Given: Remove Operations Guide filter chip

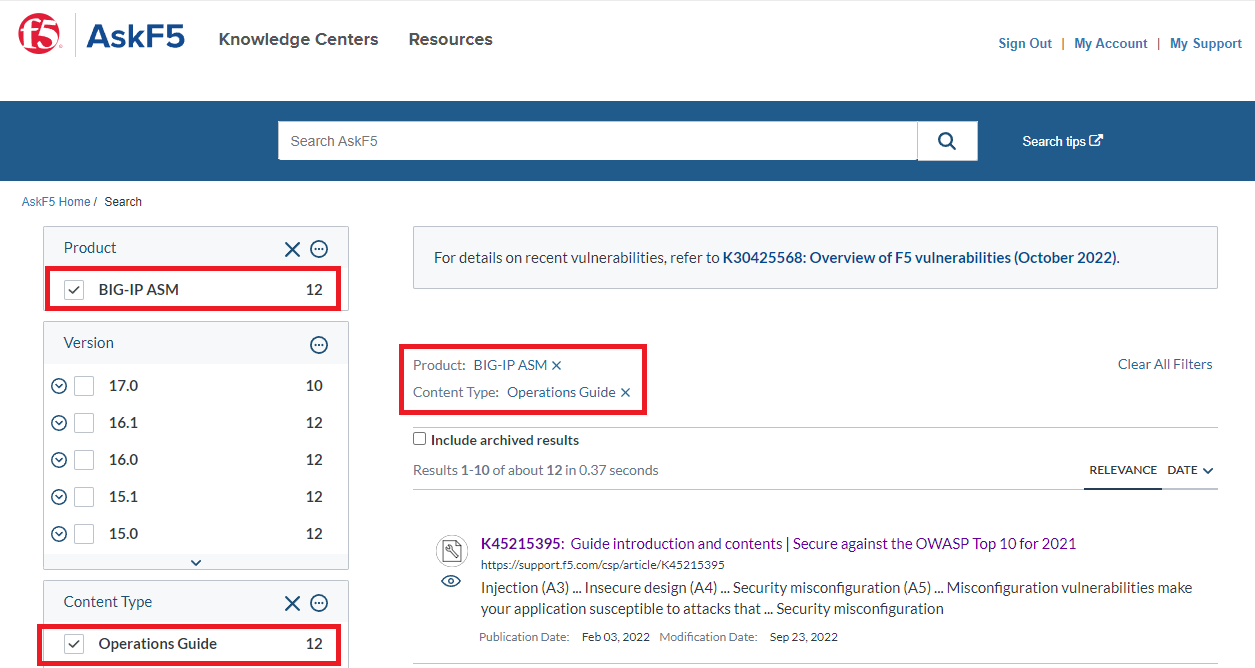Looking at the screenshot, I should pyautogui.click(x=625, y=393).
